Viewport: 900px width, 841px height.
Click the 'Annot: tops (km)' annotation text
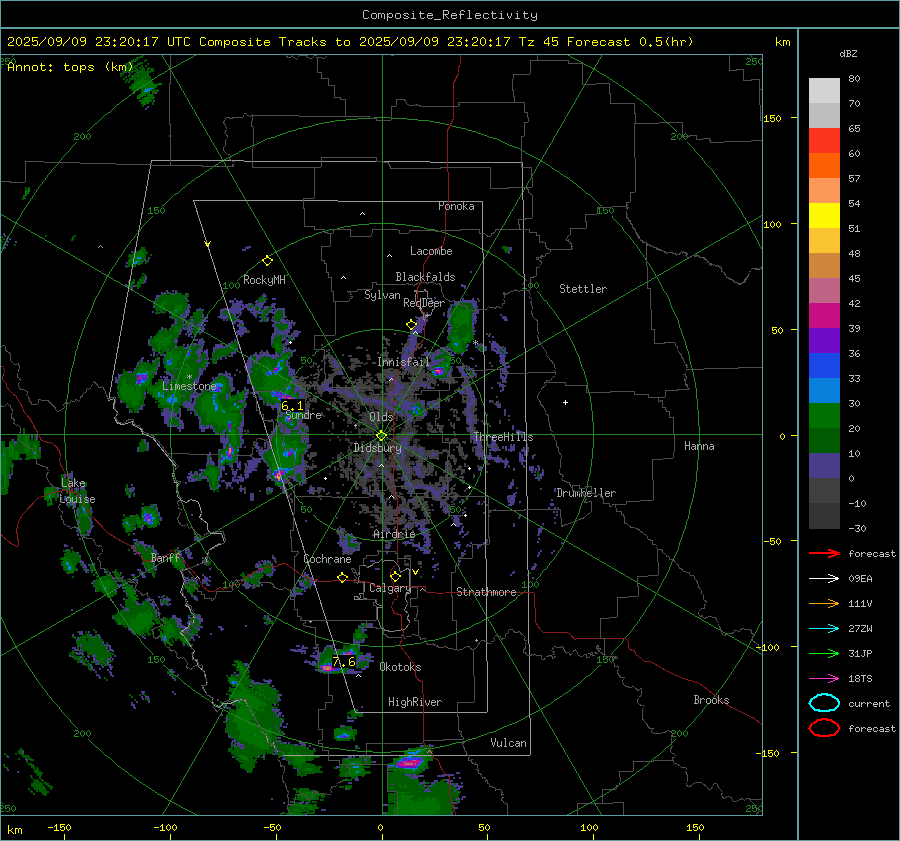70,67
